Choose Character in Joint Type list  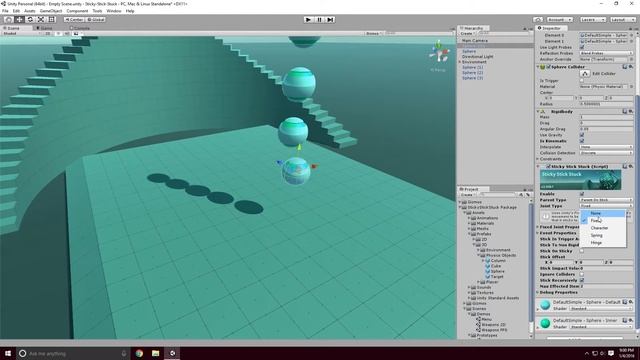pos(603,228)
